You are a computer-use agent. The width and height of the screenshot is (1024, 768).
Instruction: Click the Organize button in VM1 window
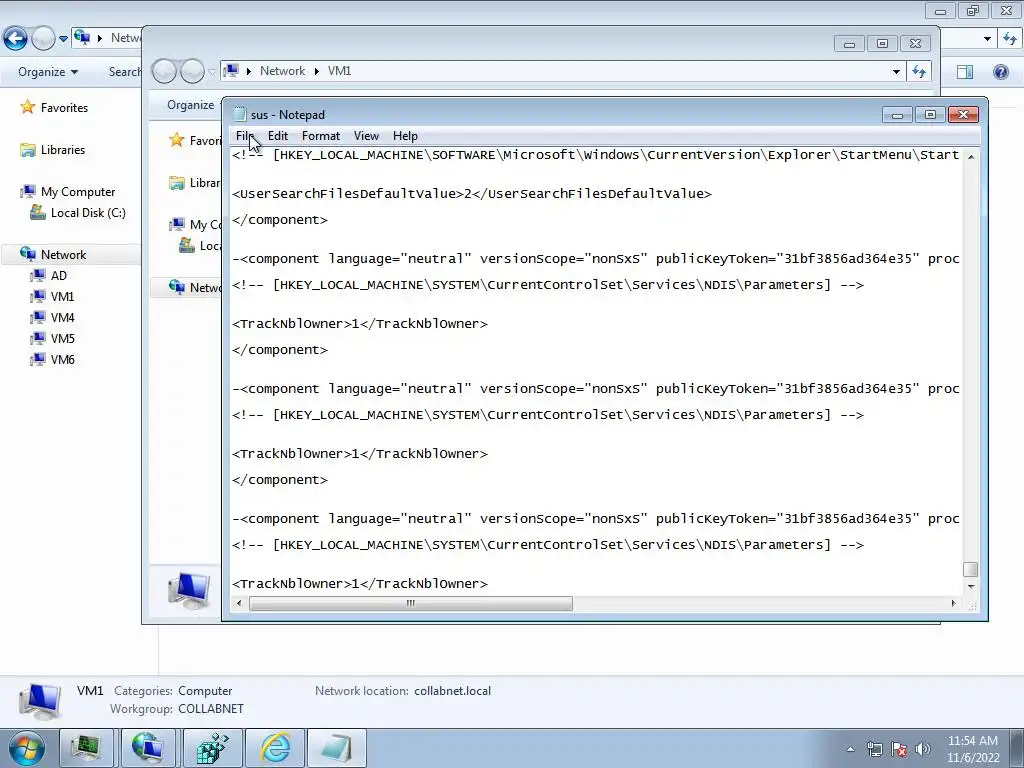pos(190,105)
